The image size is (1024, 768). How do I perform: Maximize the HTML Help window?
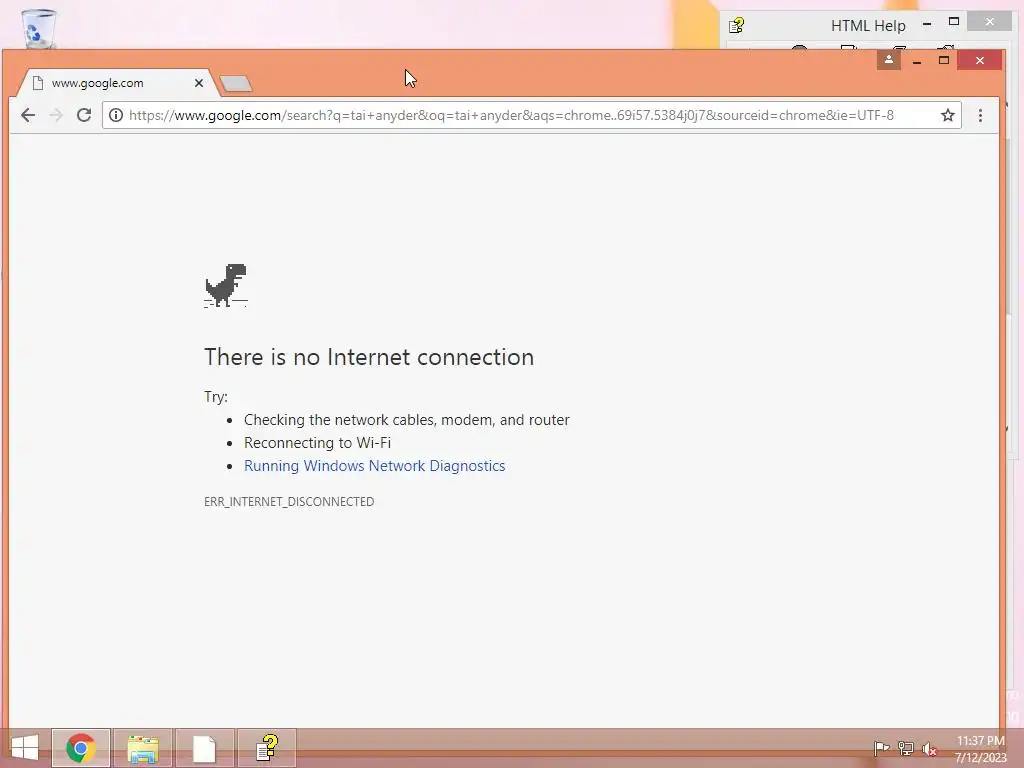click(953, 22)
